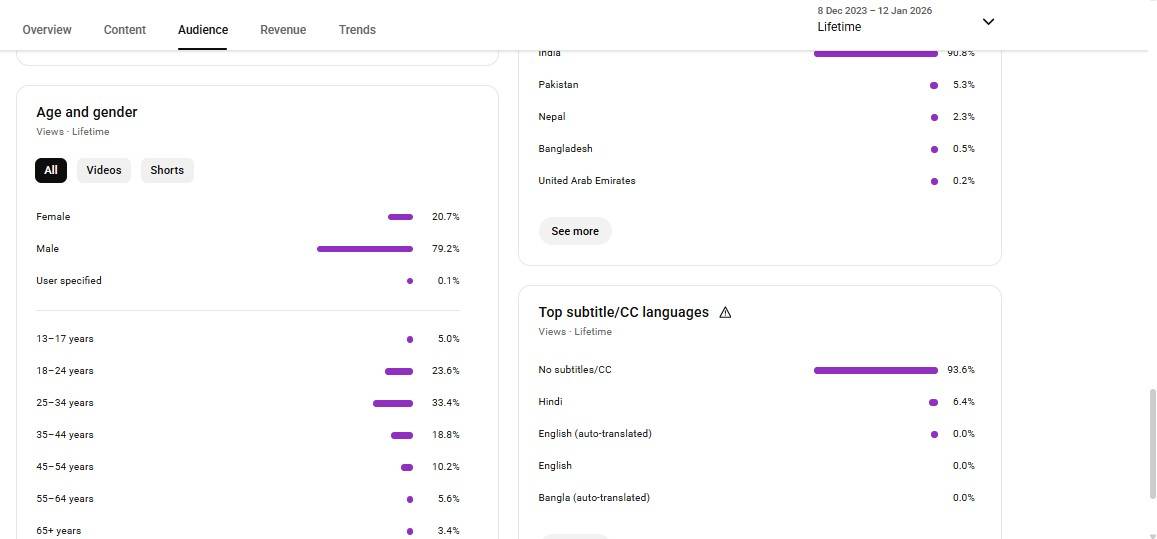Select the Audience tab
The height and width of the screenshot is (539, 1157).
(203, 30)
